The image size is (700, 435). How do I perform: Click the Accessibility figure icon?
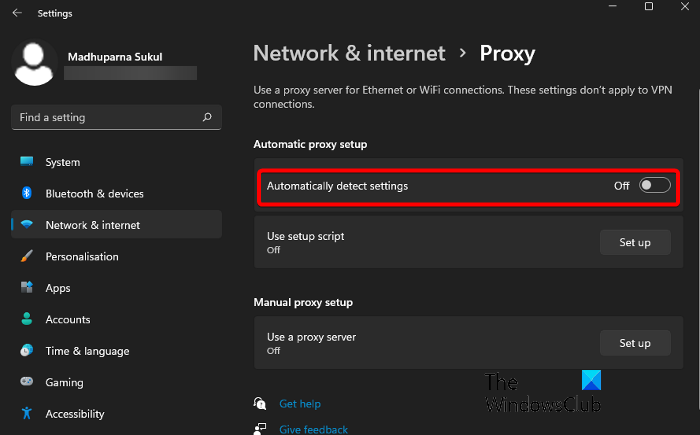pos(27,414)
